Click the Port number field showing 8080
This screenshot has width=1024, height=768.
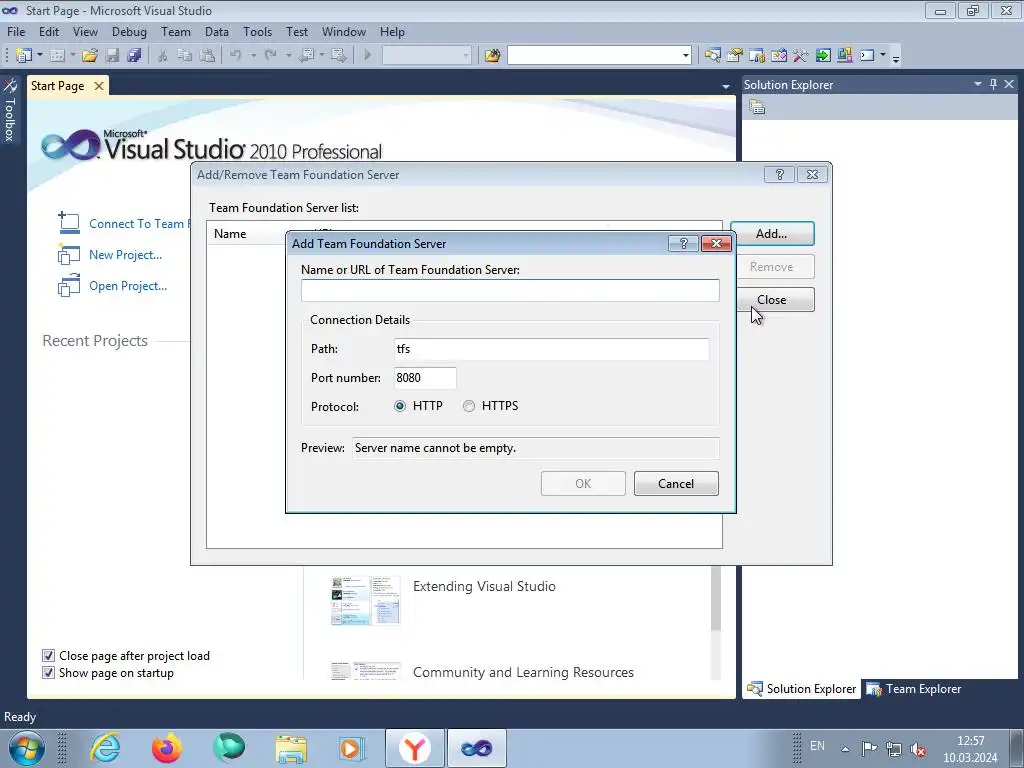pos(425,377)
